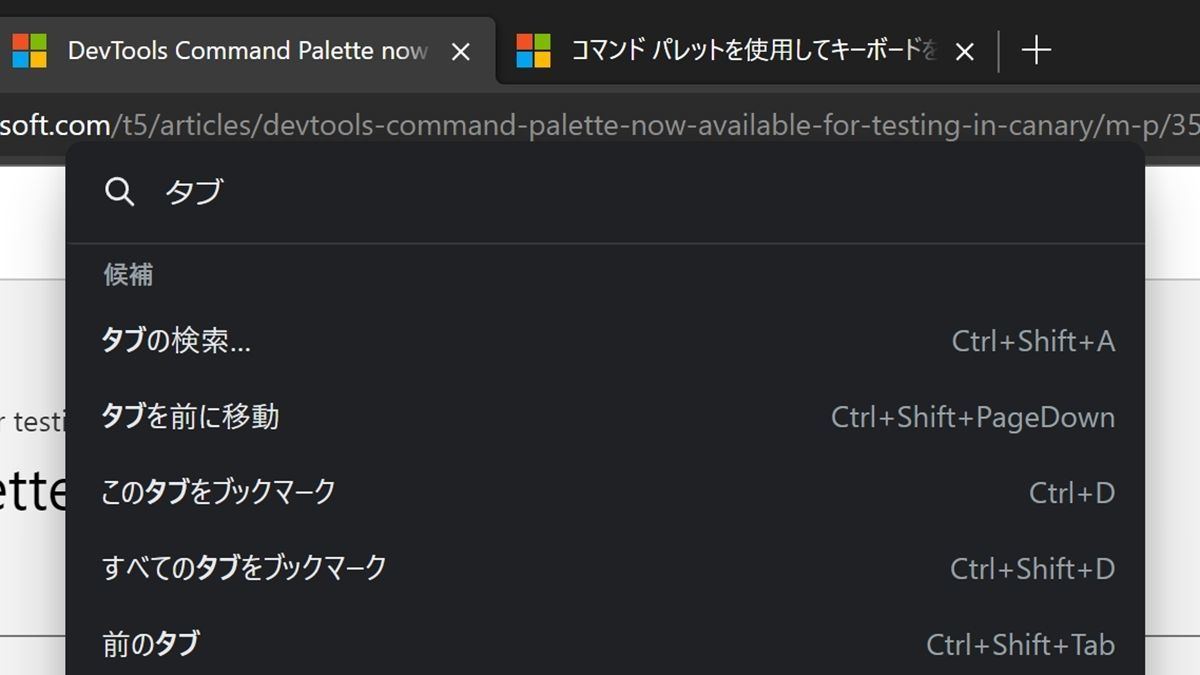Click Ctrl+D shortcut label

tap(1072, 493)
